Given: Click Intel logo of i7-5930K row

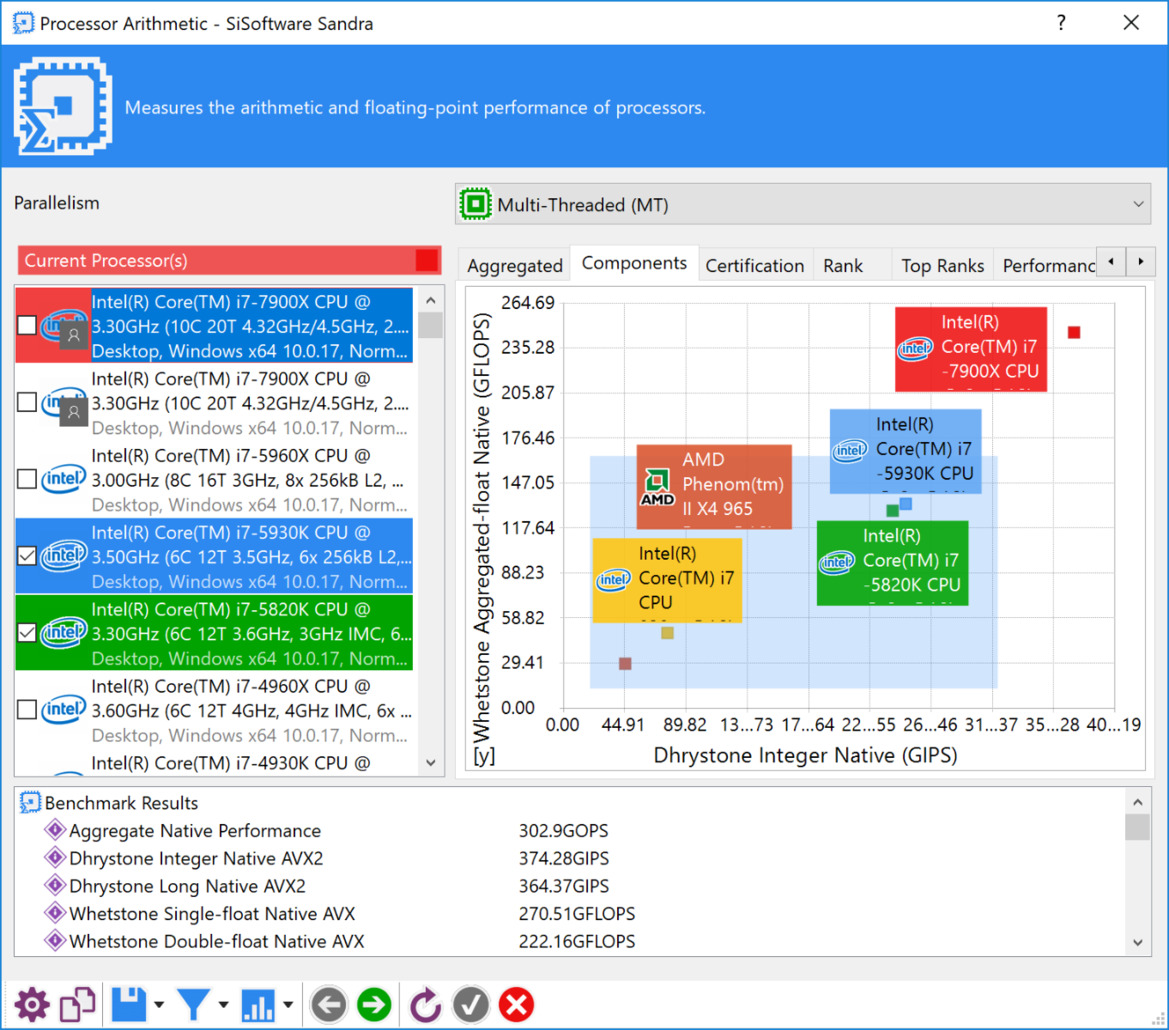Looking at the screenshot, I should [x=63, y=556].
